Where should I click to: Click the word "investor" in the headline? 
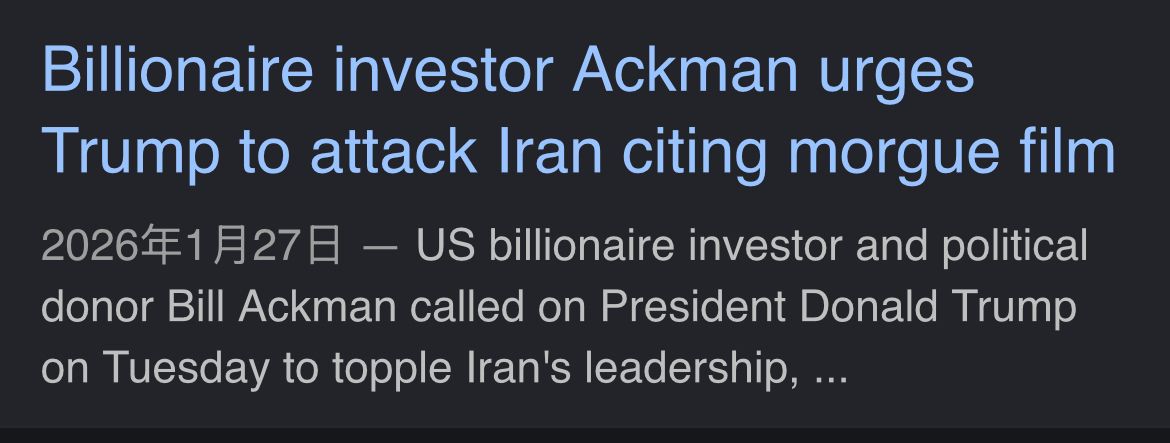[x=444, y=72]
